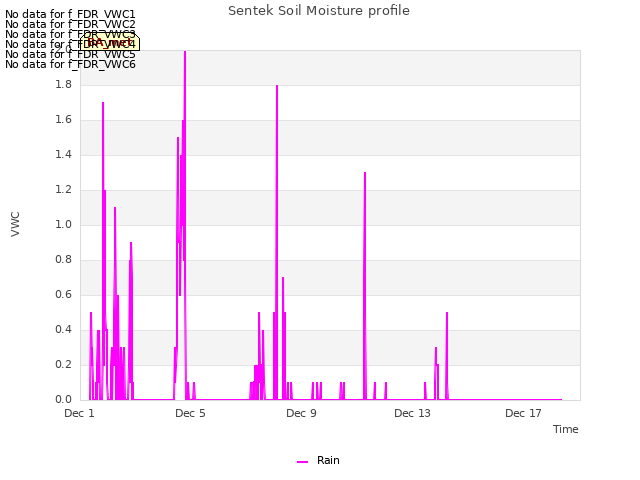The height and width of the screenshot is (480, 640).
Task: Click the Dec 1 x-axis tick label
Action: (80, 413)
